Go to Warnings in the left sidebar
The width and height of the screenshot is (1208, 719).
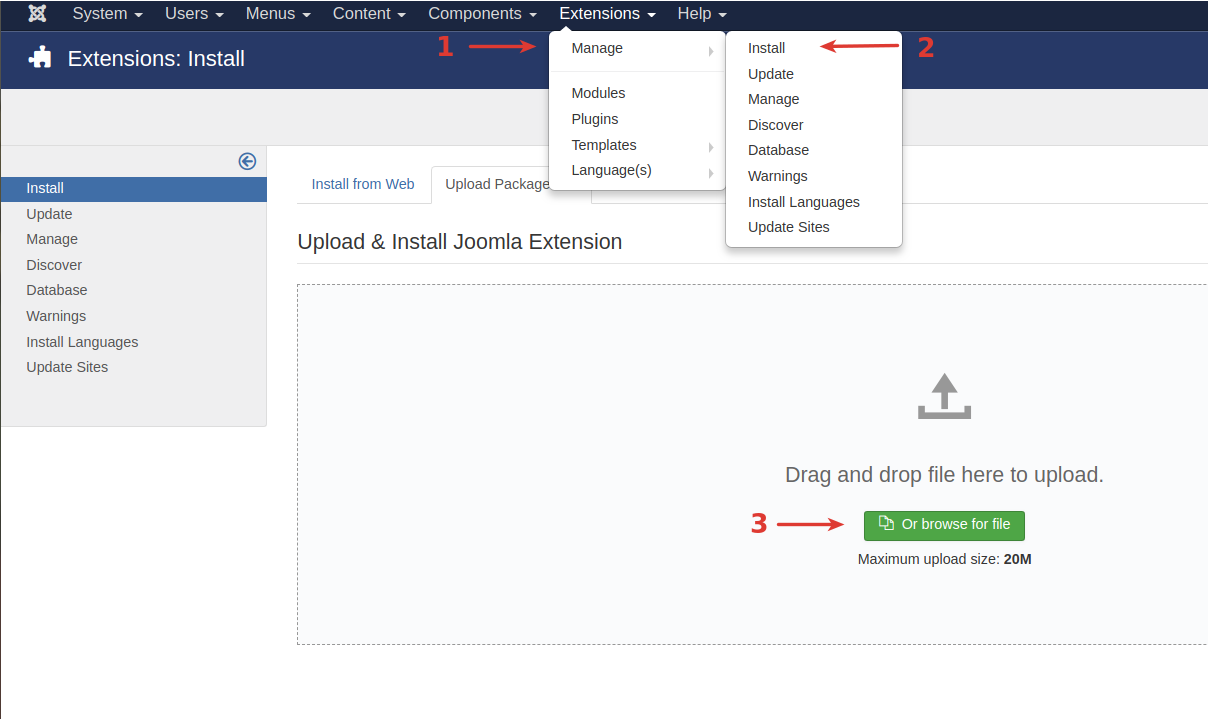pyautogui.click(x=134, y=316)
